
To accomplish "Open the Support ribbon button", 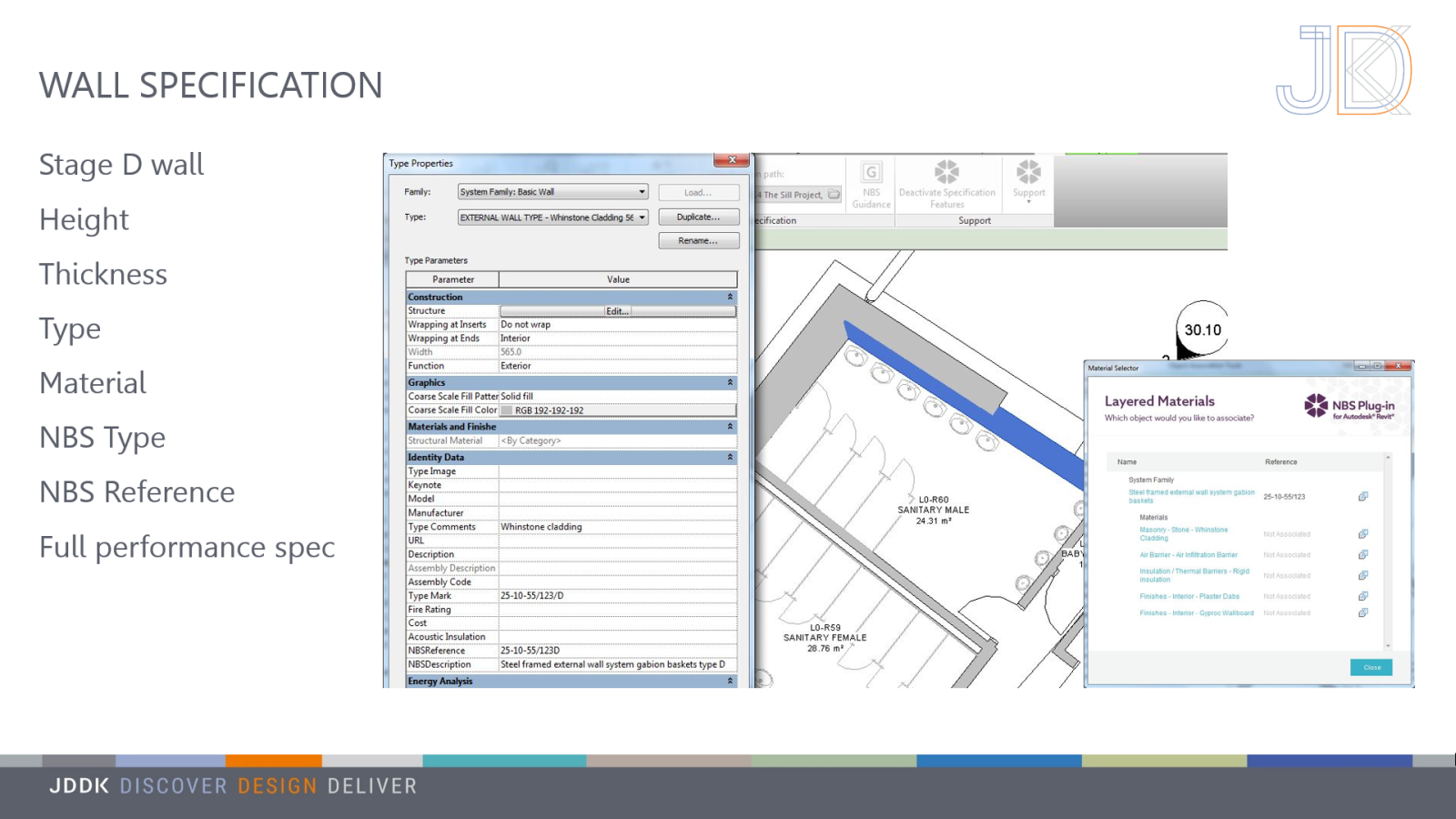I will click(1028, 180).
